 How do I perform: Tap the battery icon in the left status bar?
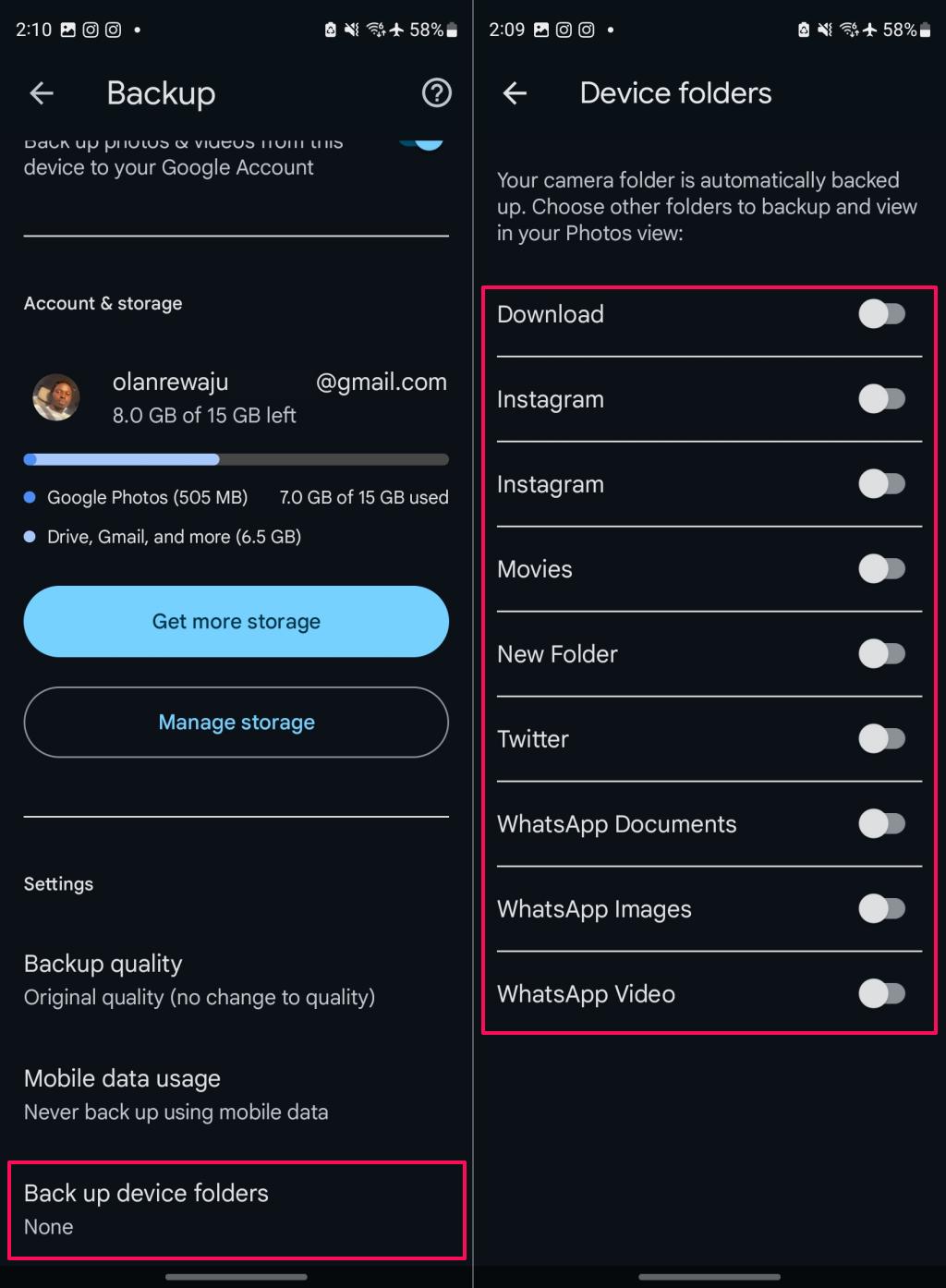tap(452, 30)
